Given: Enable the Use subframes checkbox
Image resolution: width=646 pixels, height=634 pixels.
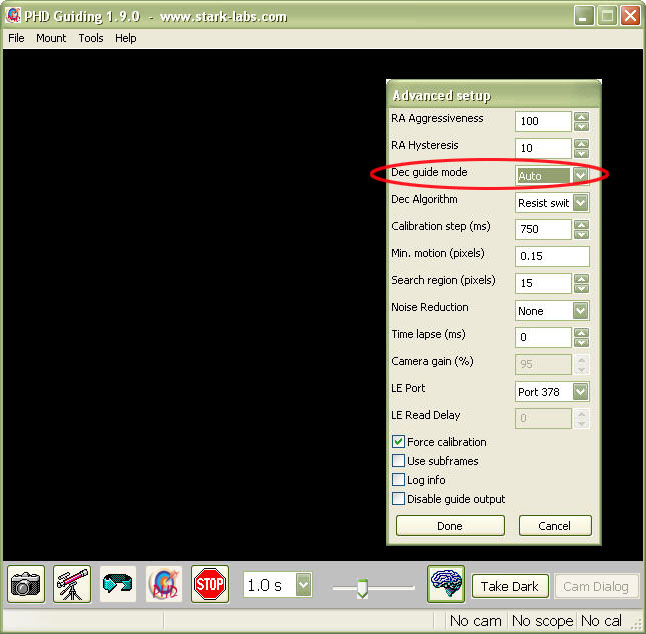Looking at the screenshot, I should (x=398, y=461).
